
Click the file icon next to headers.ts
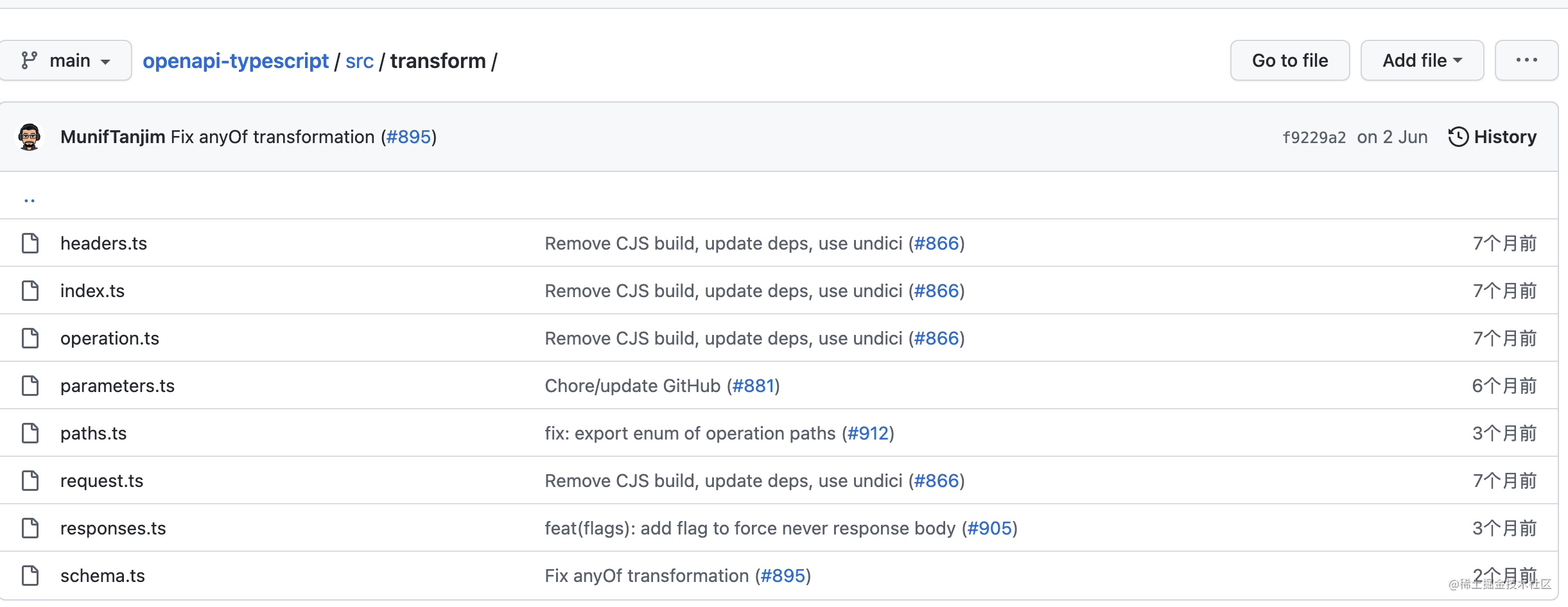tap(30, 243)
